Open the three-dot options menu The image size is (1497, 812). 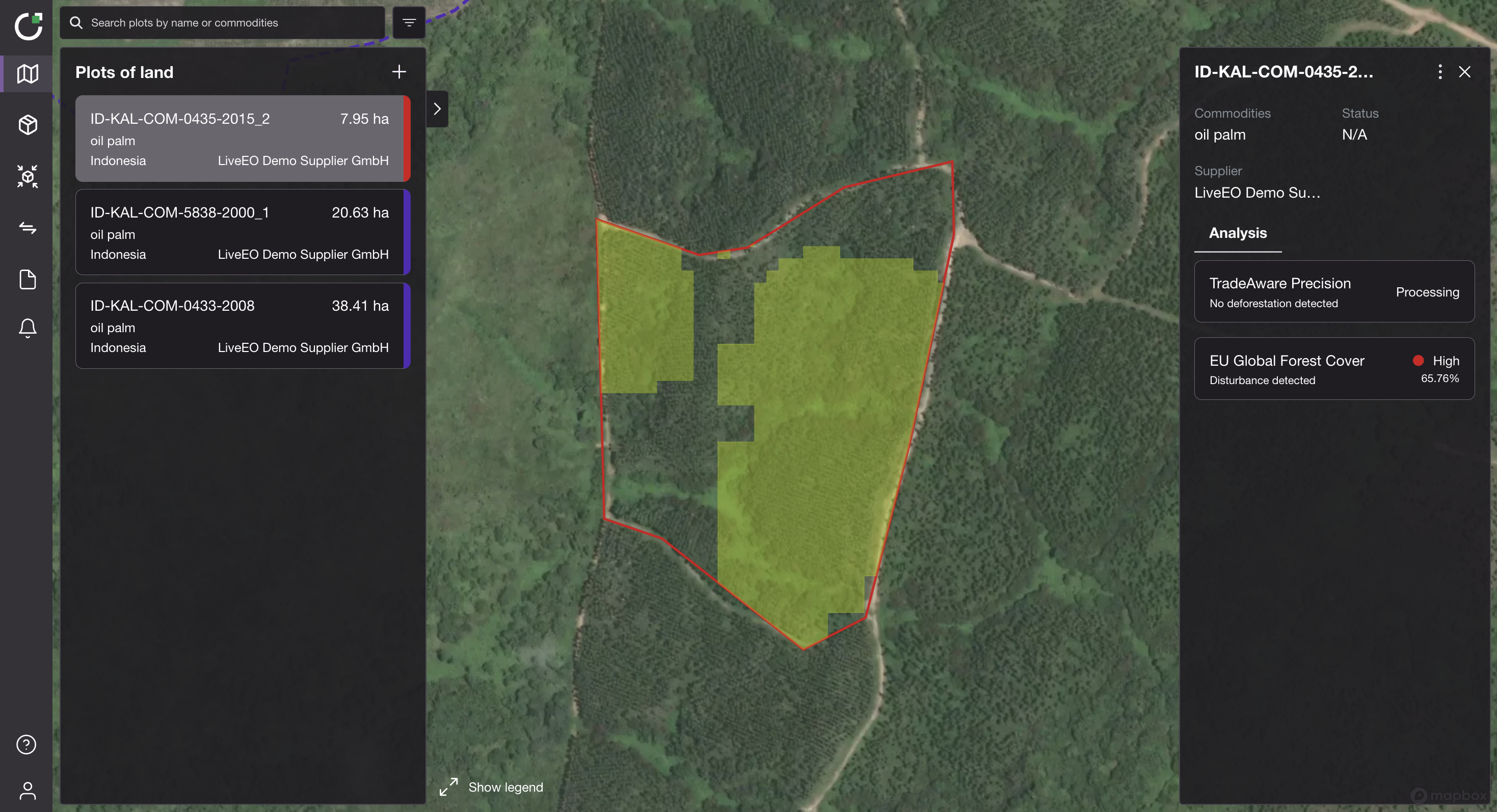click(x=1439, y=72)
